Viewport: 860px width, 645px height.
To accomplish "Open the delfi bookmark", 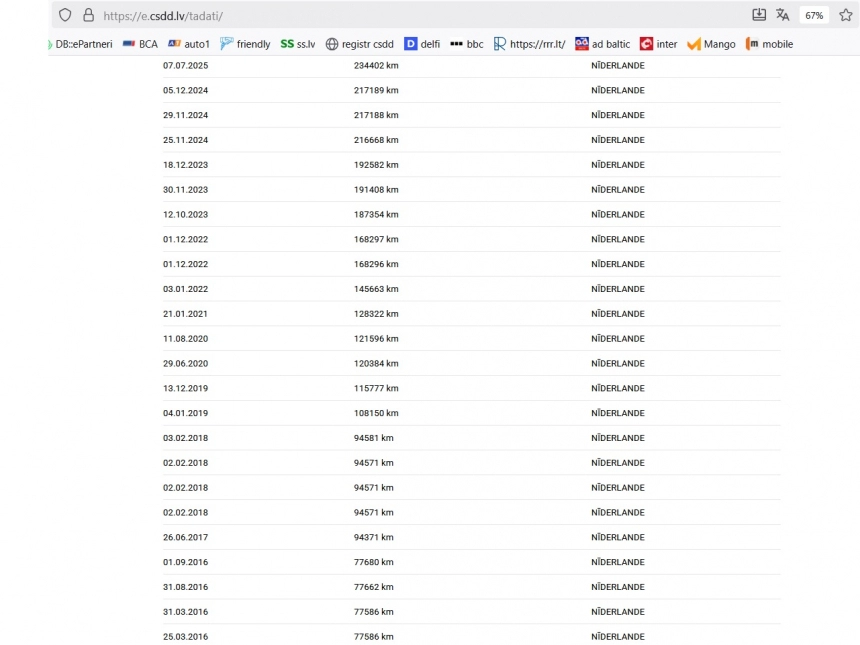I will pos(422,44).
